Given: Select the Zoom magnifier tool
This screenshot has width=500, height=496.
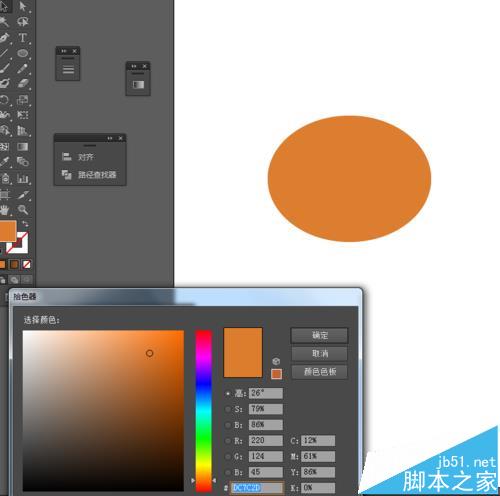Looking at the screenshot, I should click(23, 209).
